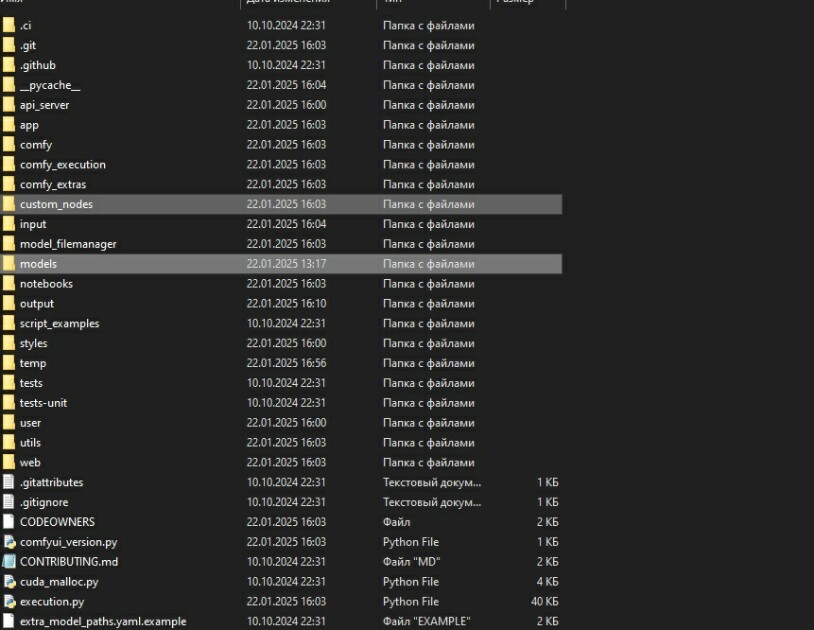Screen dimensions: 814x630
Task: Click the Файл "EXAMPLE" type cell
Action: pyautogui.click(x=427, y=621)
